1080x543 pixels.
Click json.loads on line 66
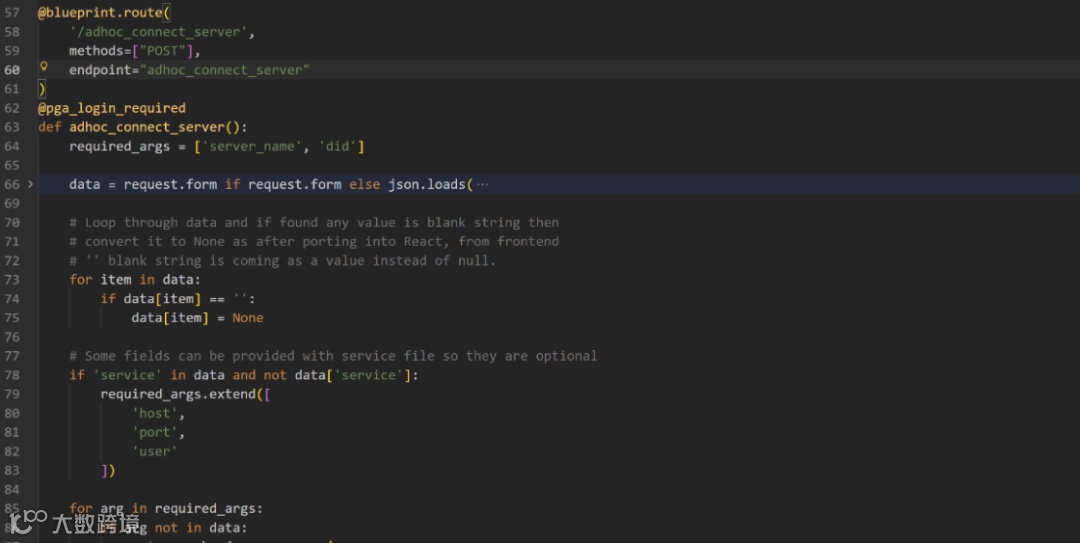(427, 184)
